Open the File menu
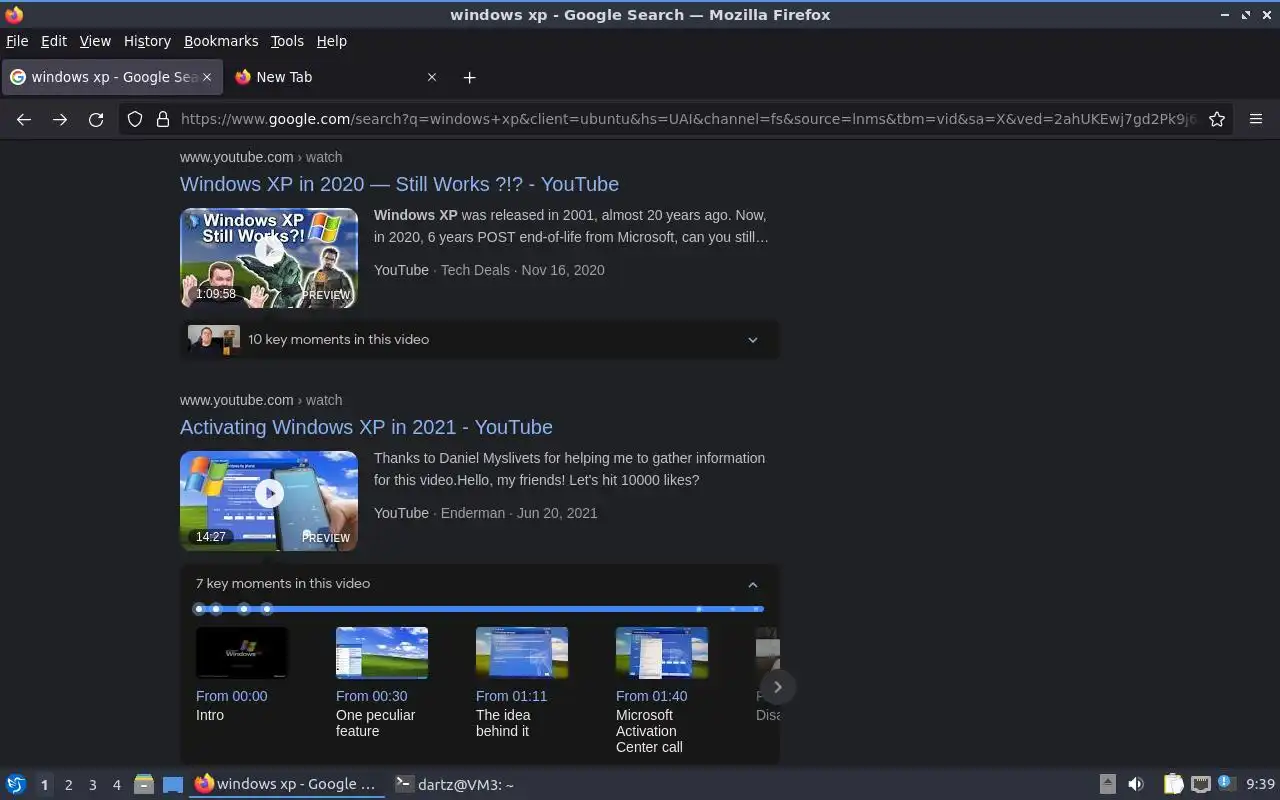This screenshot has width=1280, height=800. tap(17, 41)
